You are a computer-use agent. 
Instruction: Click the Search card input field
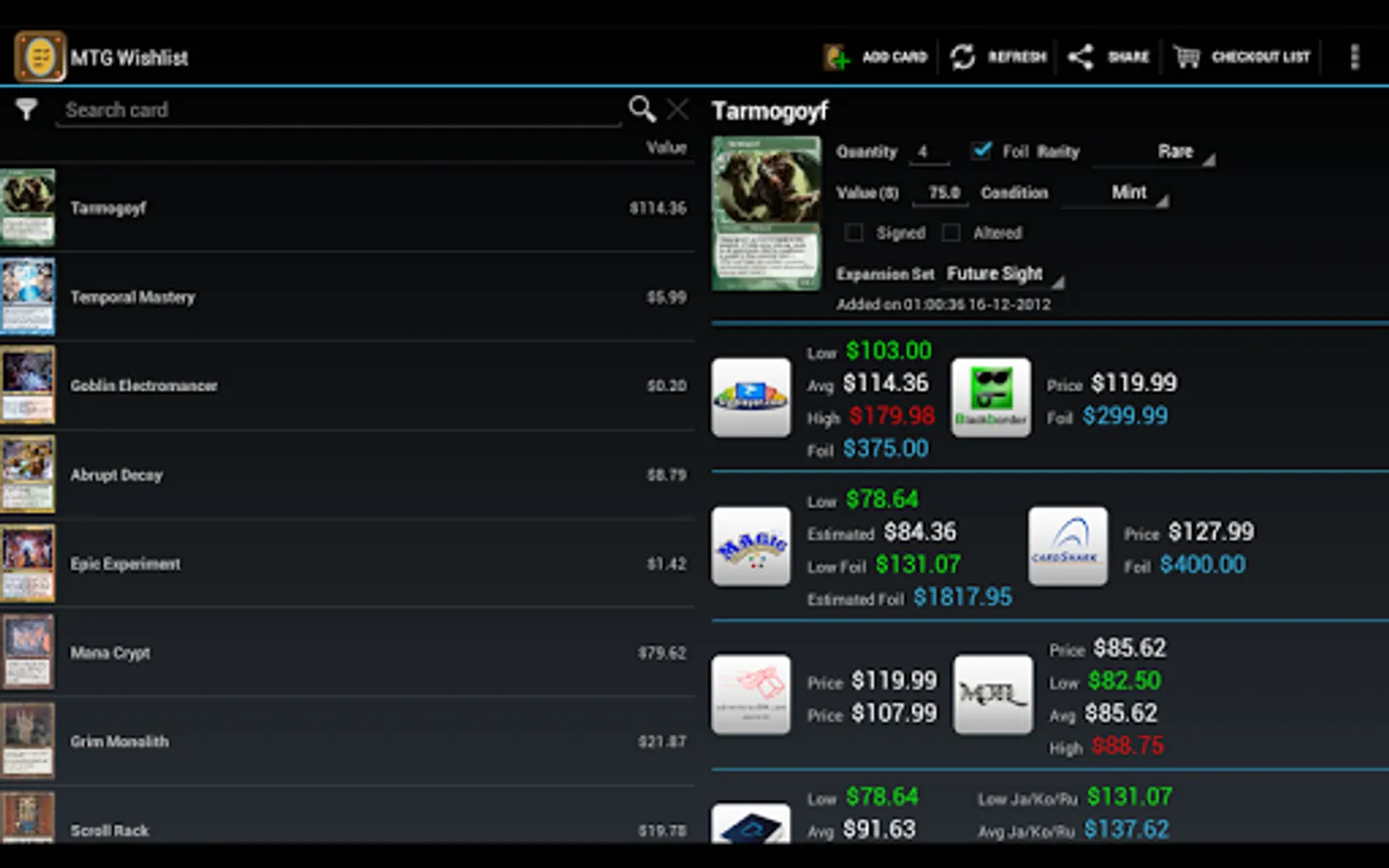(x=338, y=110)
